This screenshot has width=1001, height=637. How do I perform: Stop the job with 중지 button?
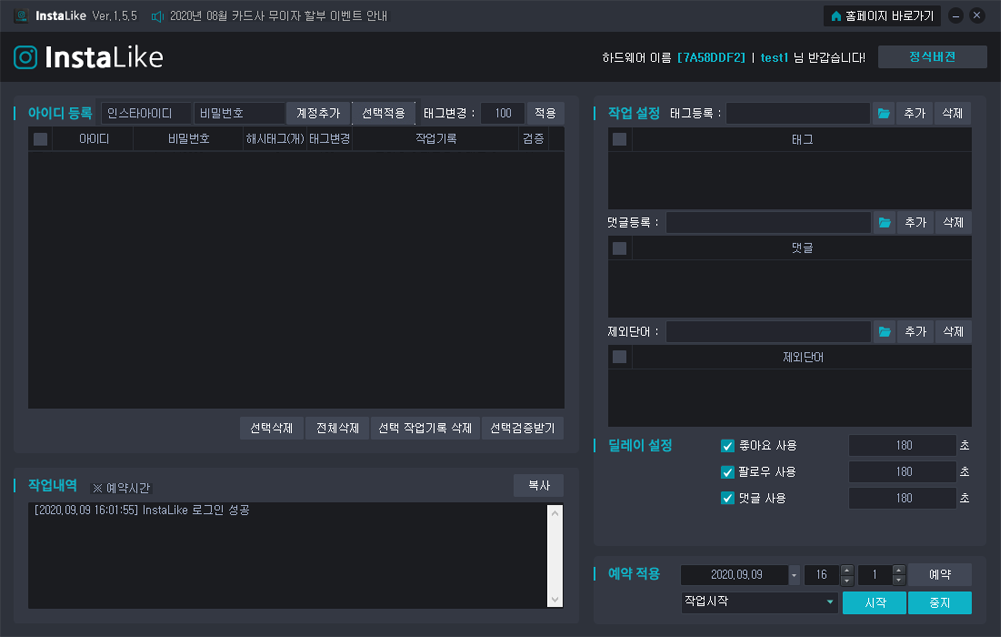click(x=940, y=603)
